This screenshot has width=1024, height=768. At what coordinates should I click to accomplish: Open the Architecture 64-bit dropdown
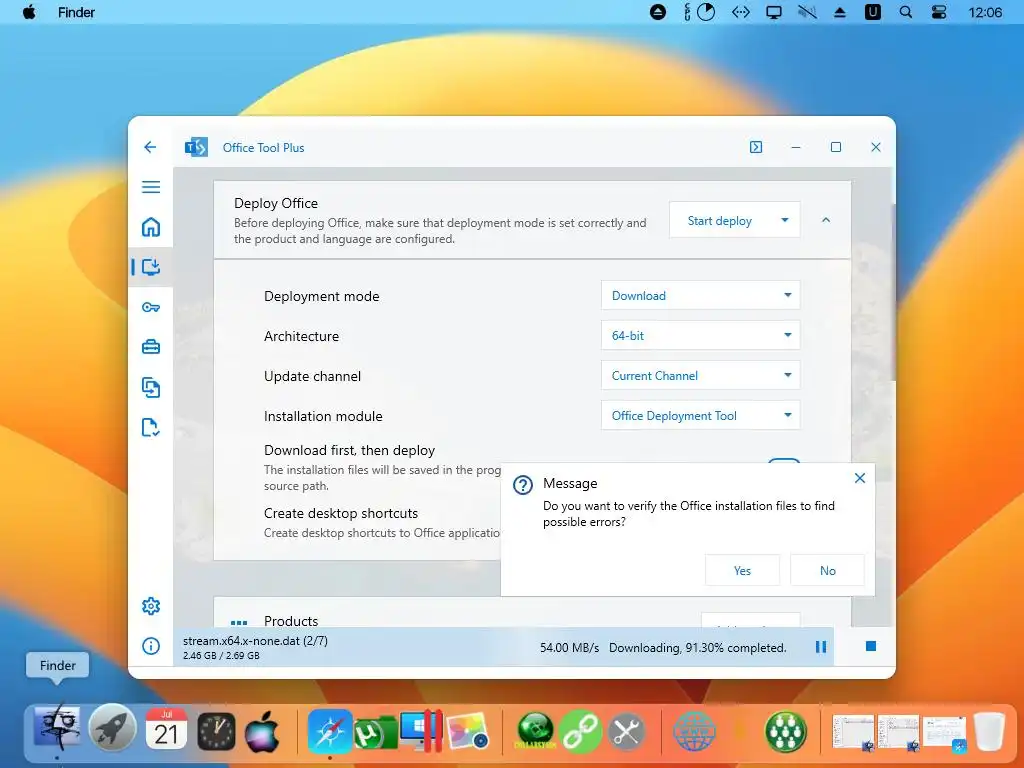click(x=701, y=336)
